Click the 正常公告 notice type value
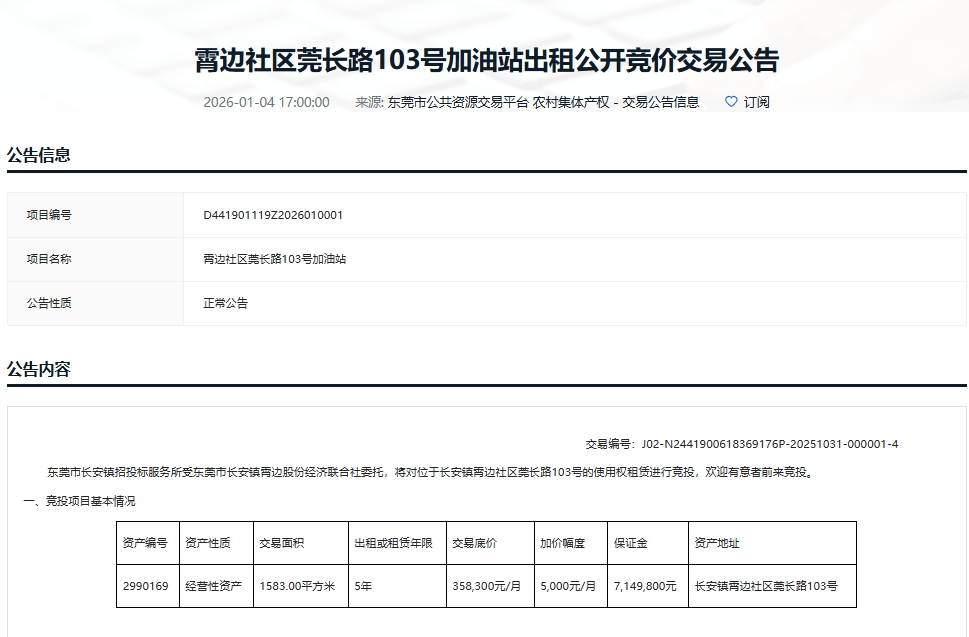The image size is (969, 637). click(225, 303)
